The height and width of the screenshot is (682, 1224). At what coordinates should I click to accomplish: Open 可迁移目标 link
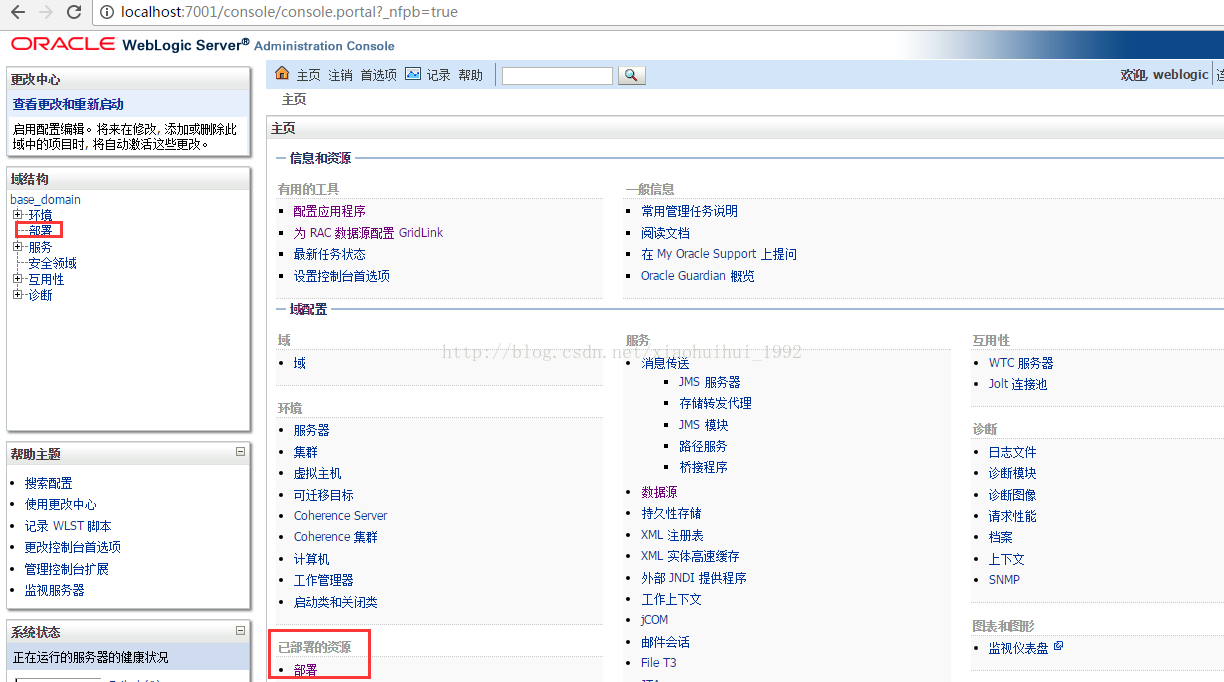[323, 495]
